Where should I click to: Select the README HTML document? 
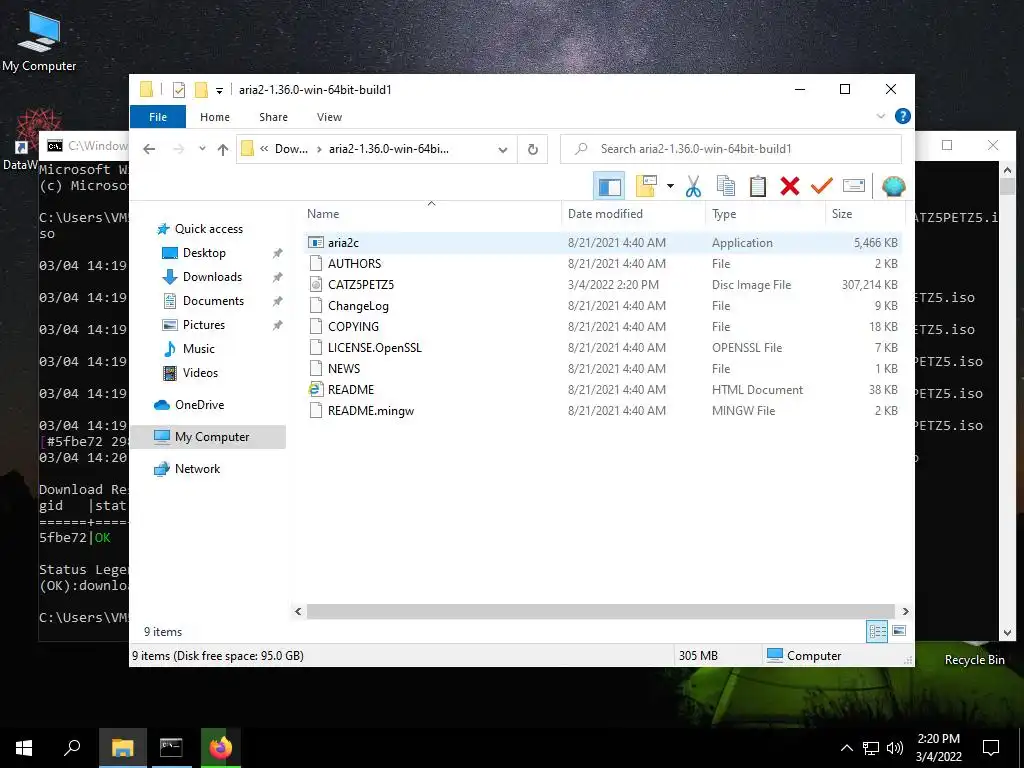click(603, 389)
